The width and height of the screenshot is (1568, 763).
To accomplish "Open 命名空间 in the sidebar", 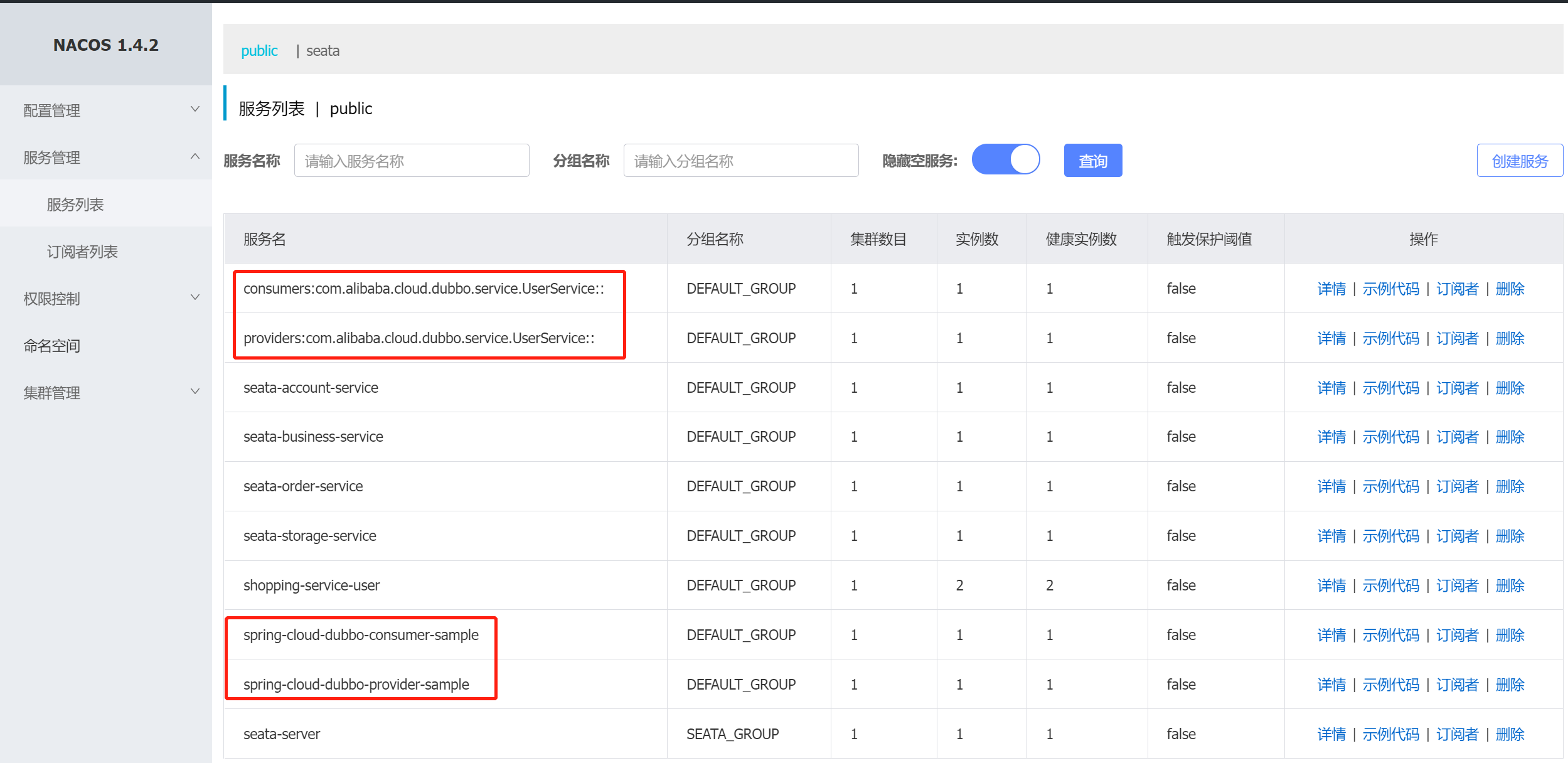I will click(x=52, y=346).
